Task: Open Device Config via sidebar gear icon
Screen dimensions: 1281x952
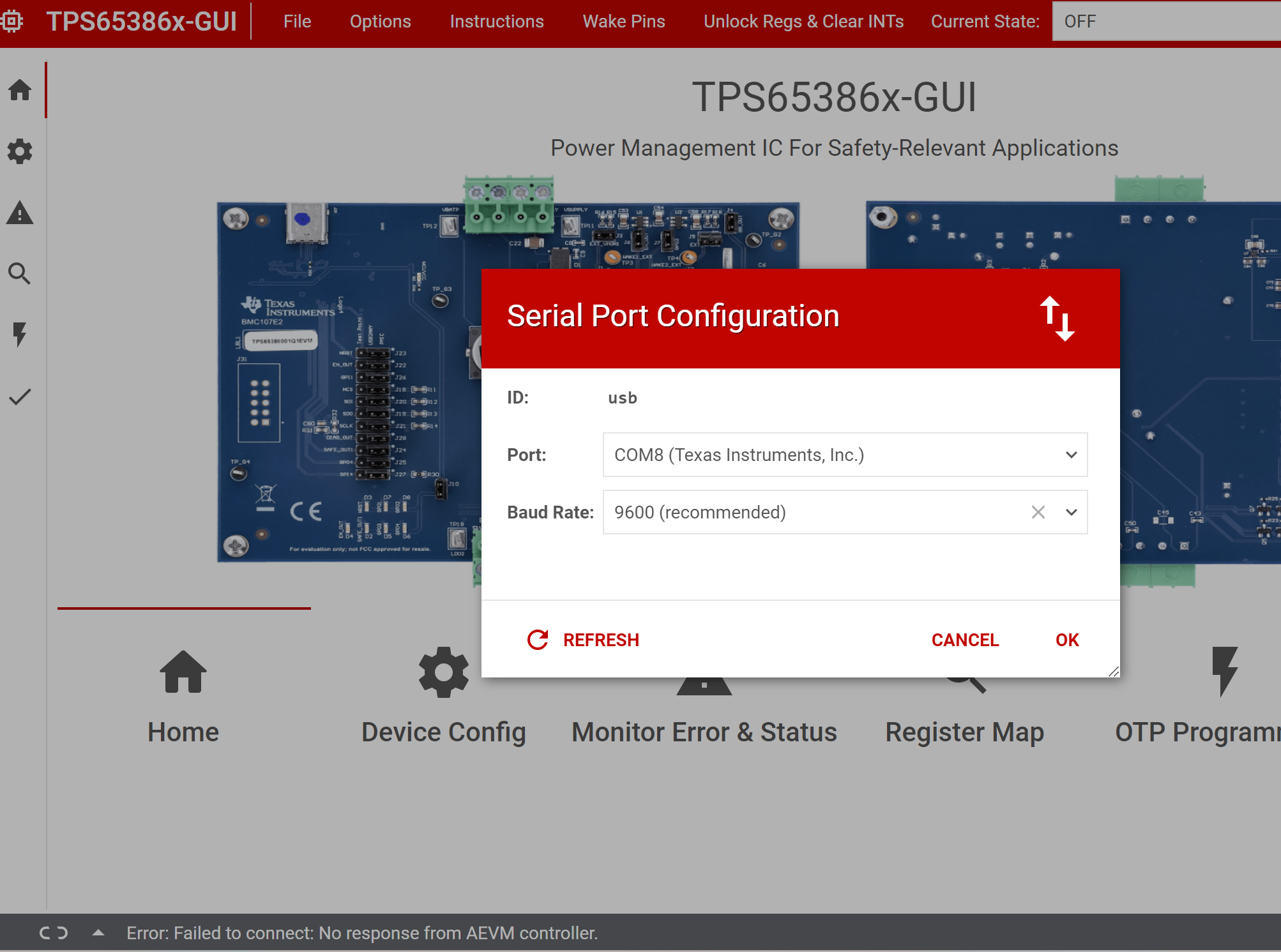Action: point(20,151)
